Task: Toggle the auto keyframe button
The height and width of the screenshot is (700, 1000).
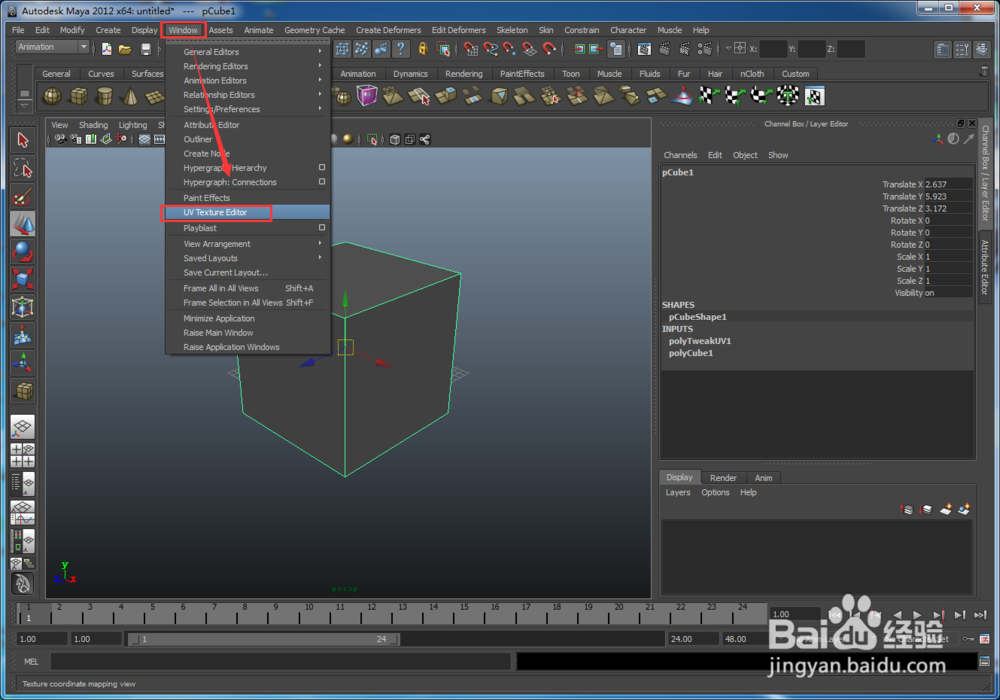Action: [968, 639]
